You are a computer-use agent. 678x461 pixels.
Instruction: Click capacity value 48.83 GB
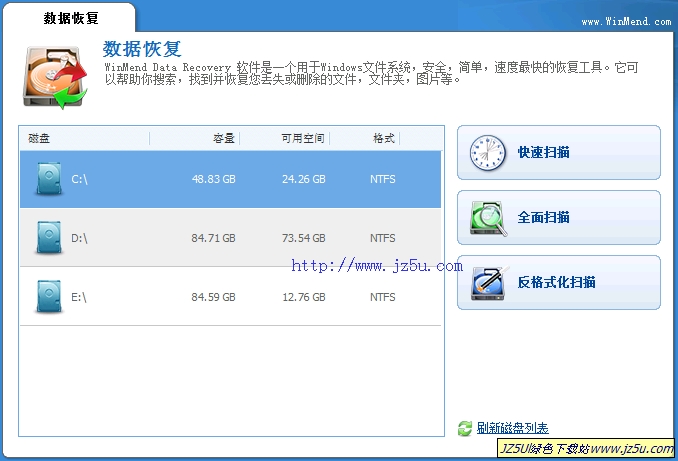coord(214,179)
